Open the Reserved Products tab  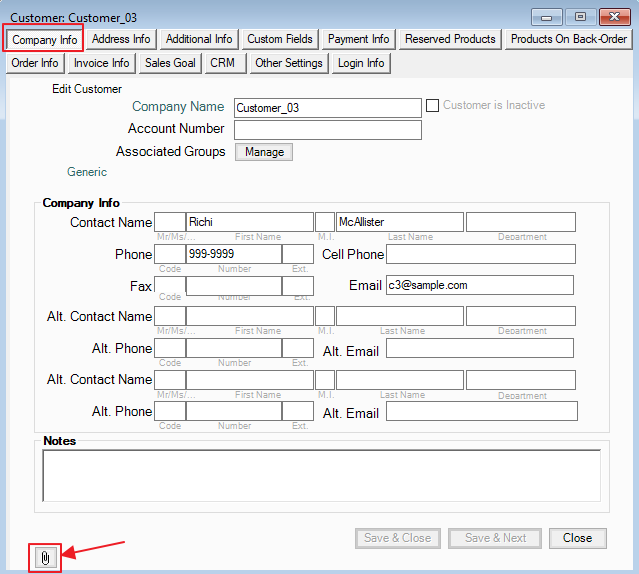[x=450, y=39]
